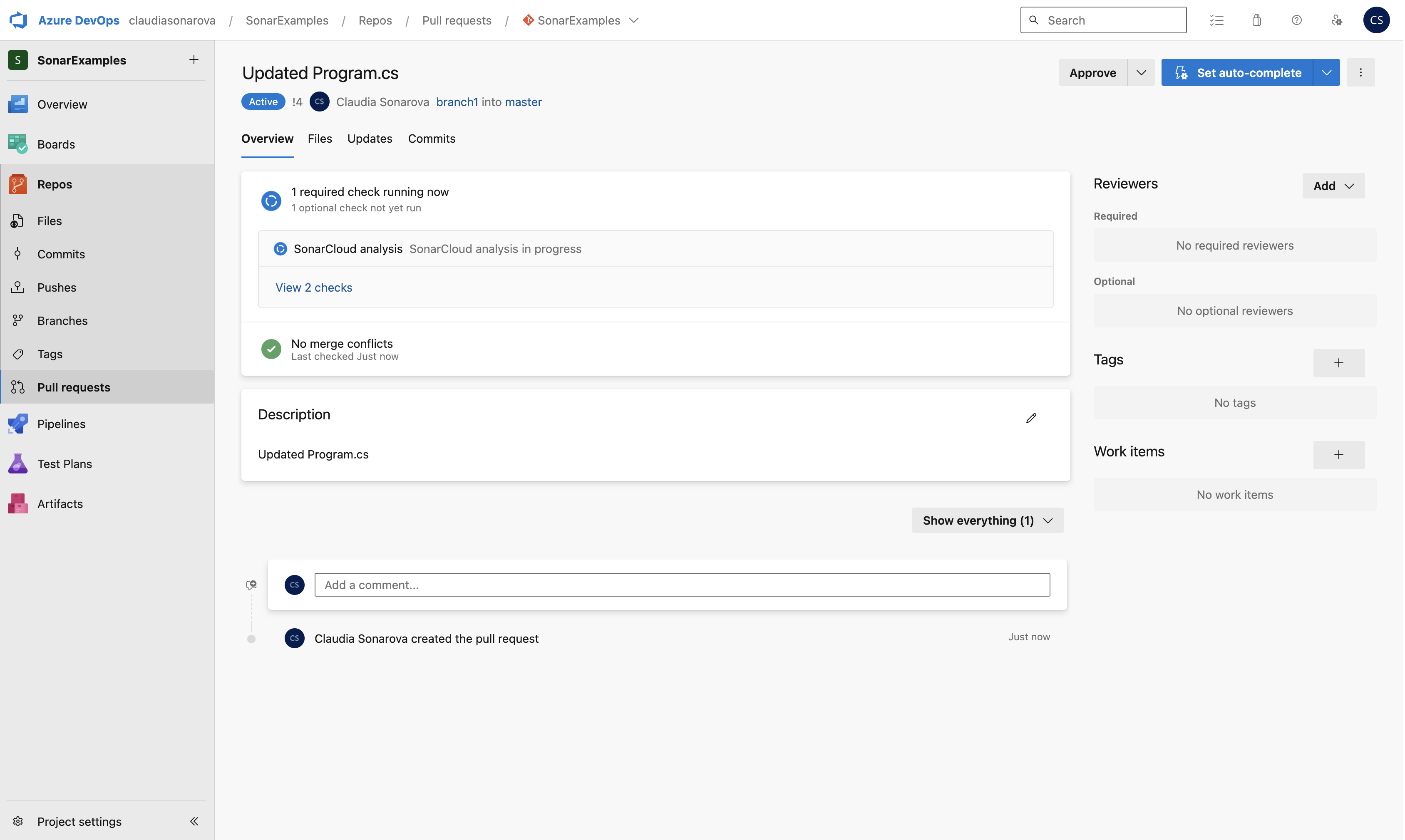Click the 'No work items' text
1405x840 pixels.
coord(1235,495)
